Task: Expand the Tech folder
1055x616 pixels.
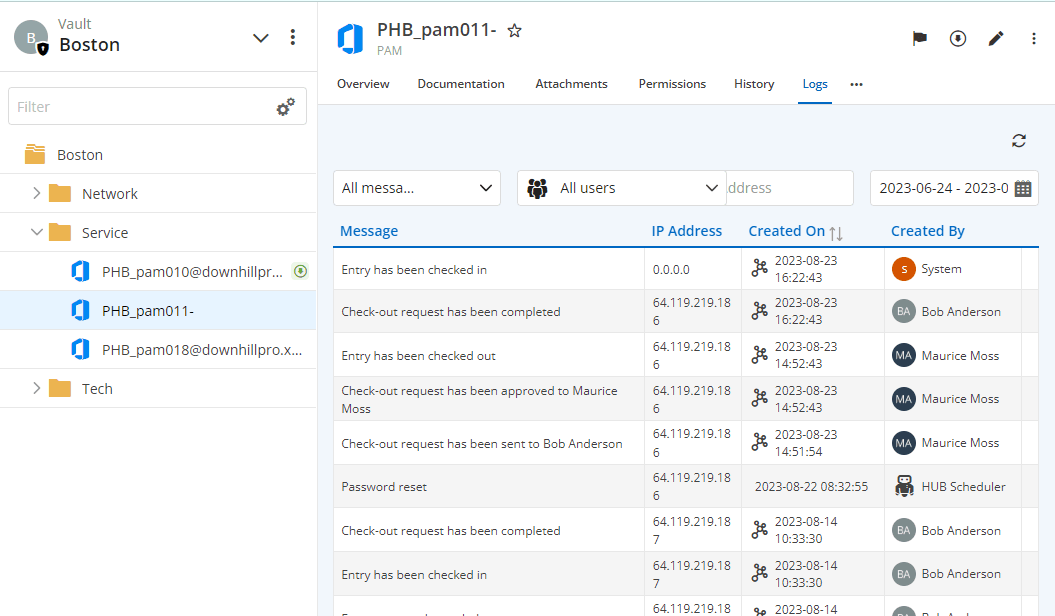Action: click(37, 389)
